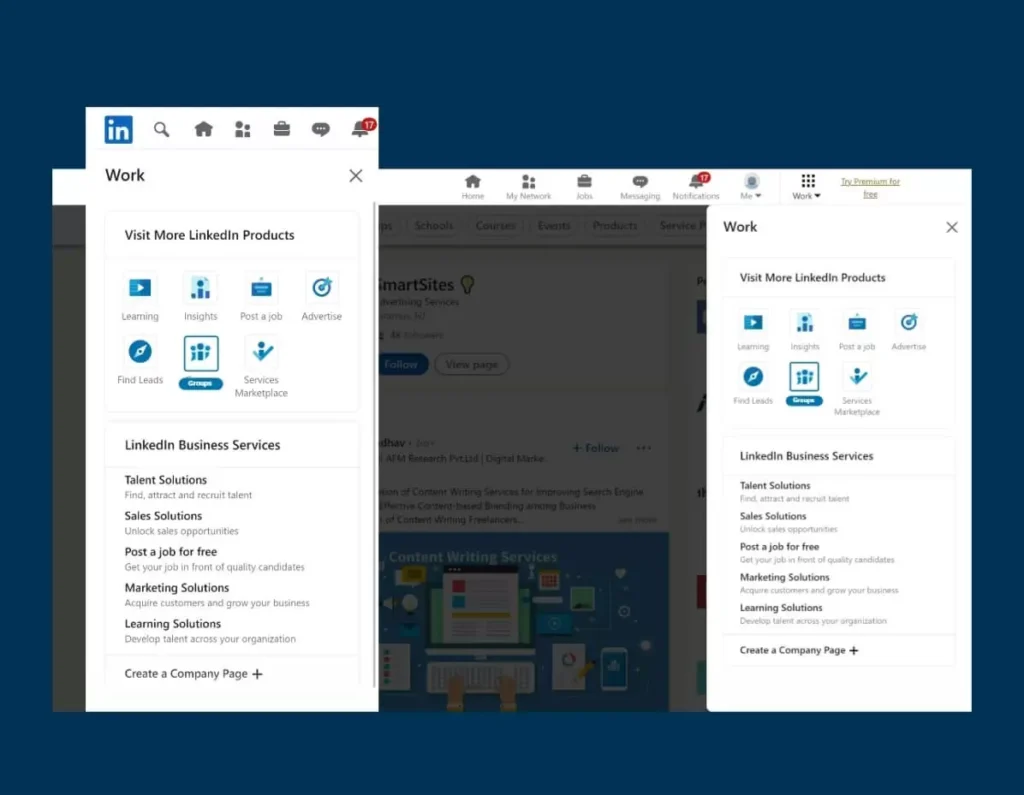Click Post a job icon in right panel
Viewport: 1024px width, 795px height.
857,322
